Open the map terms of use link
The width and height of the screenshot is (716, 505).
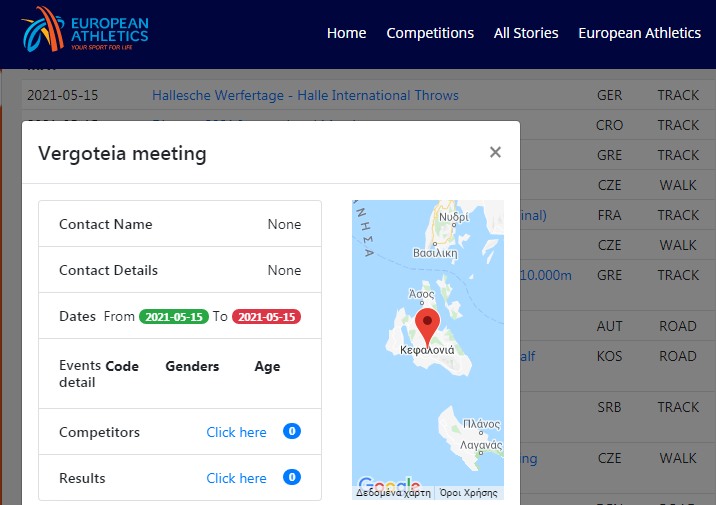[x=470, y=493]
